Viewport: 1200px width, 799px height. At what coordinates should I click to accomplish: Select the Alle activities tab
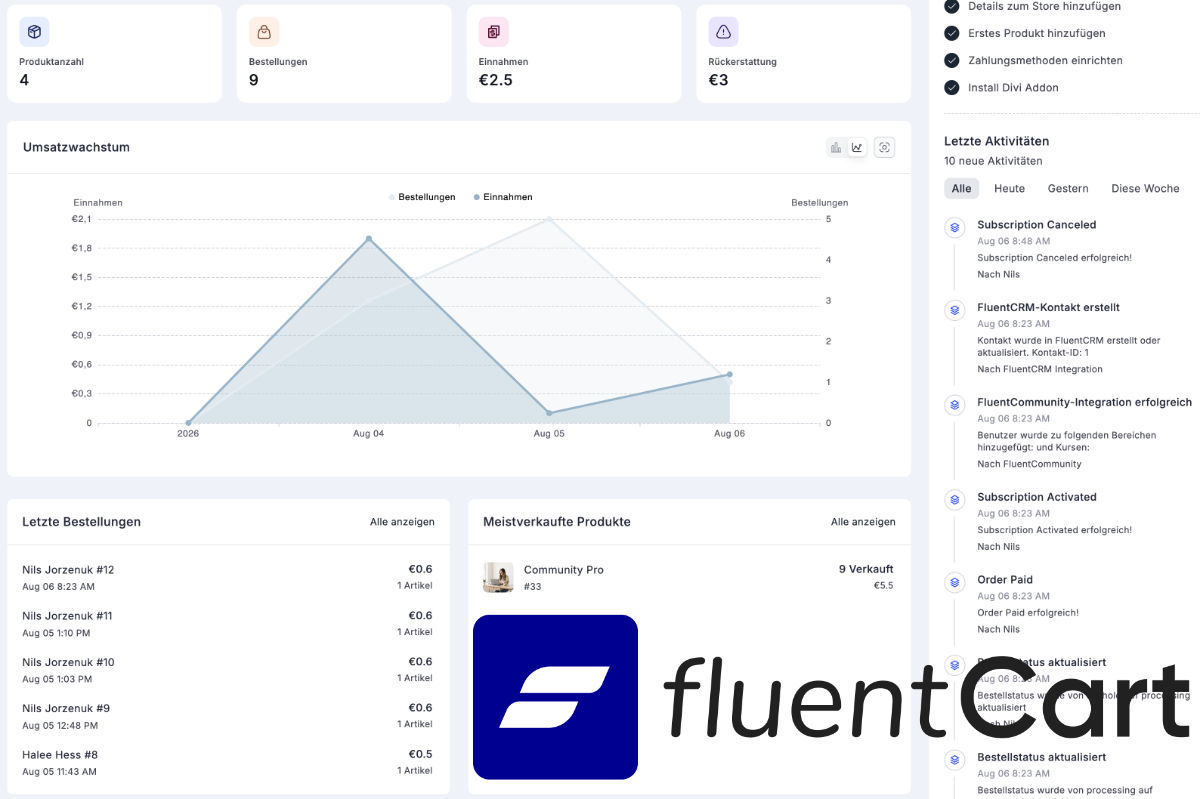tap(961, 188)
